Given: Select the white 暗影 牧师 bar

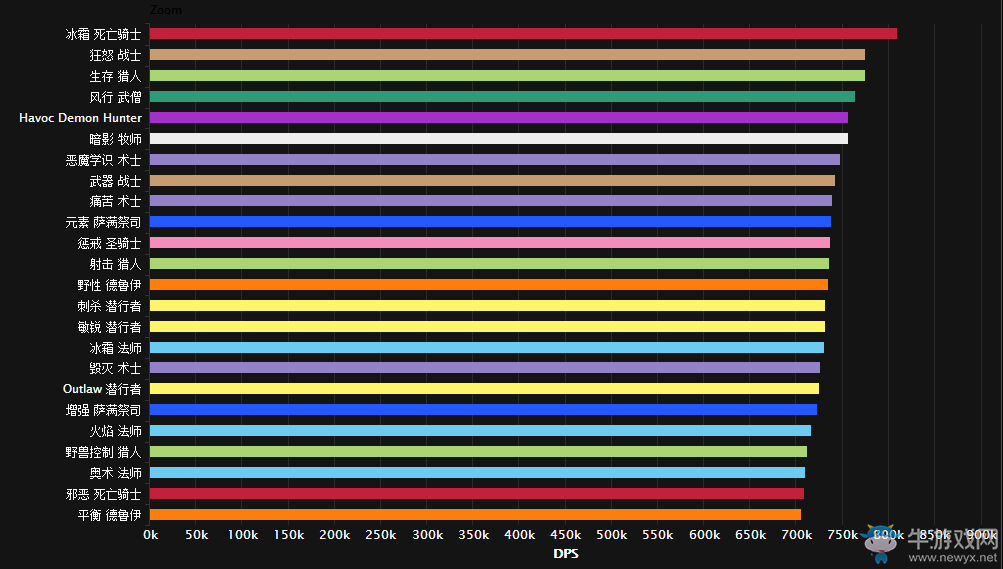Looking at the screenshot, I should (x=499, y=139).
